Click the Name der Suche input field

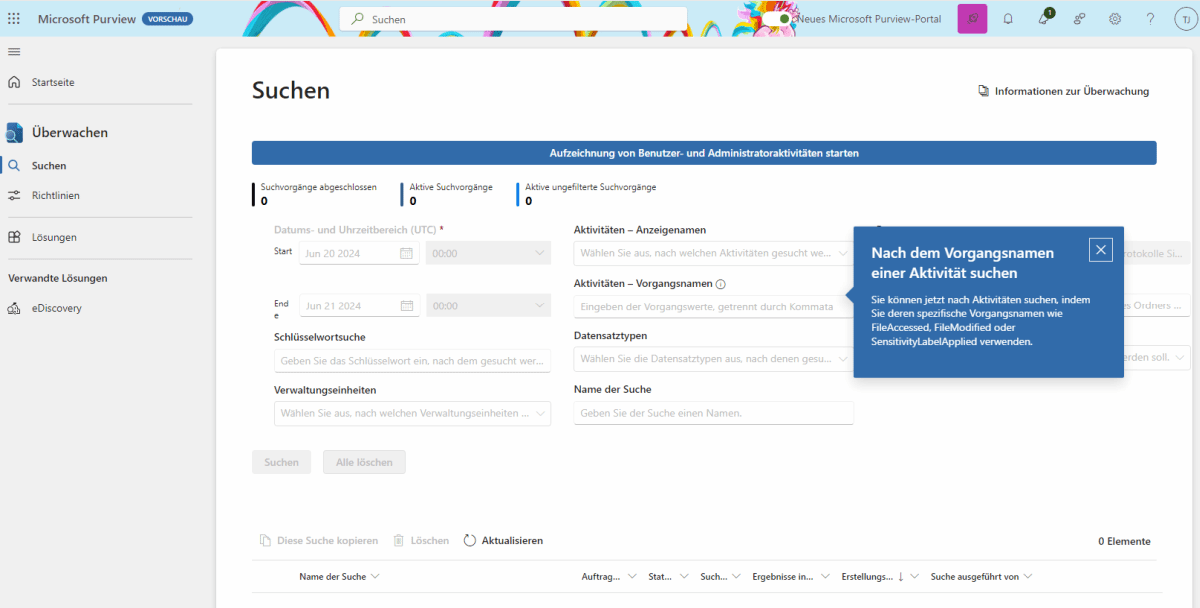713,412
